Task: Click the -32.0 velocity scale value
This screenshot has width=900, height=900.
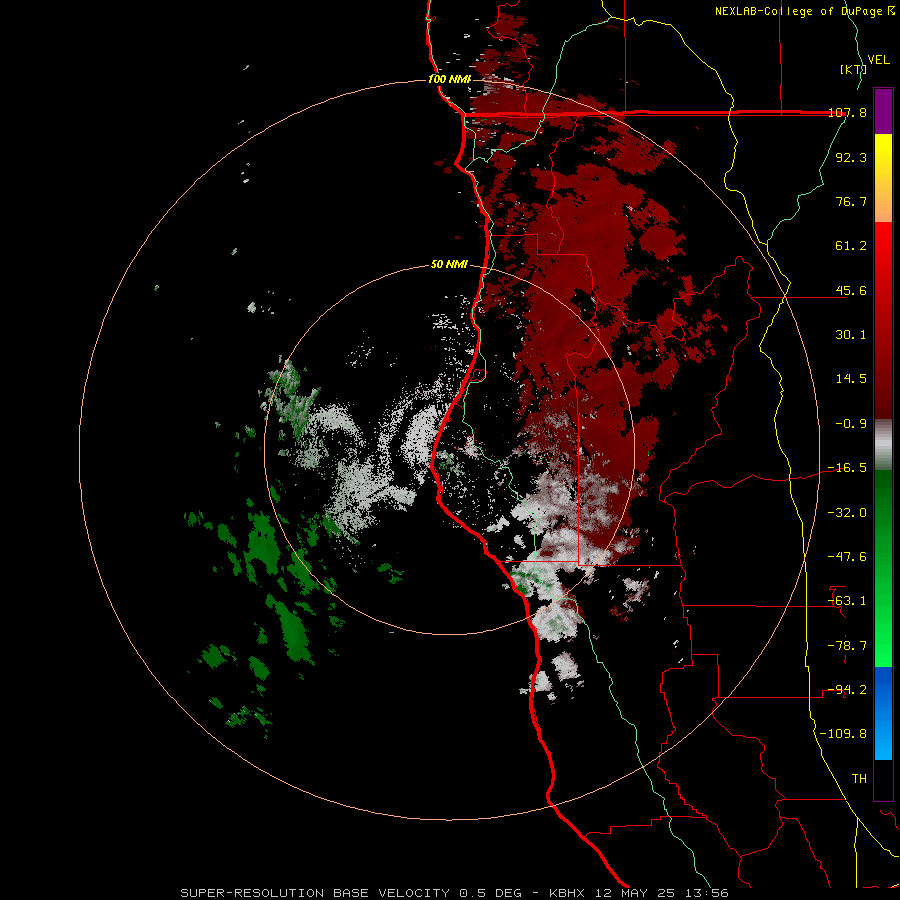Action: (x=847, y=513)
